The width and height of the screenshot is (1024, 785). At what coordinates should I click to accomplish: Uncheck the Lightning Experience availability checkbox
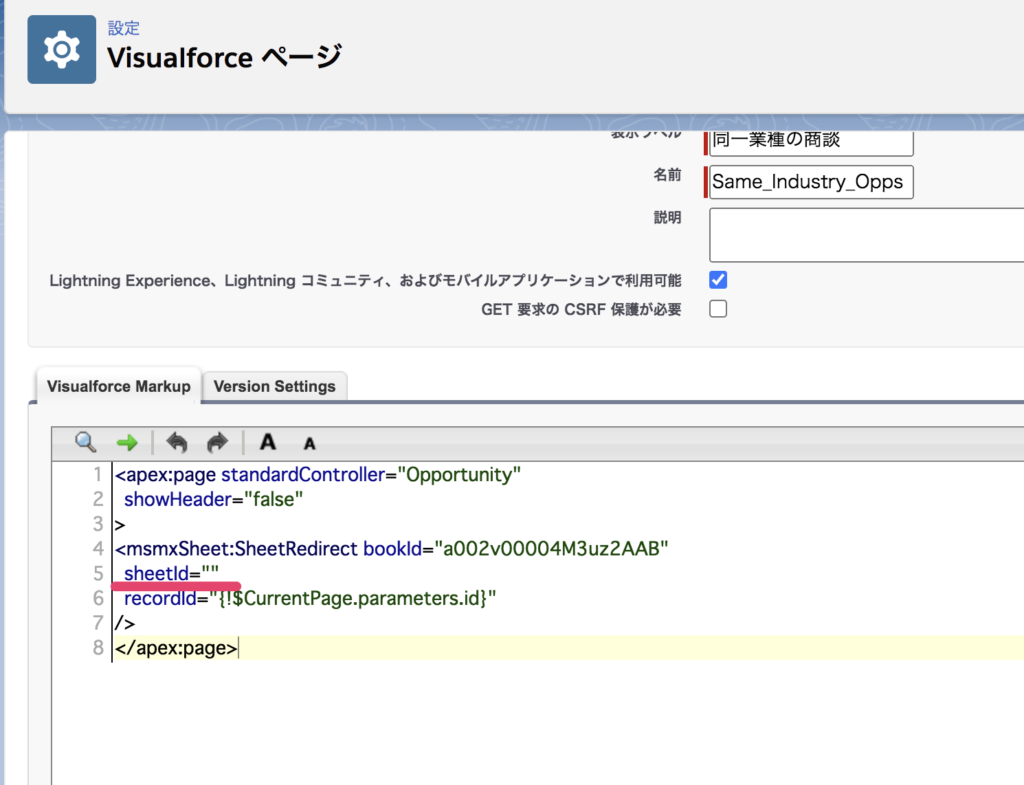(x=718, y=280)
